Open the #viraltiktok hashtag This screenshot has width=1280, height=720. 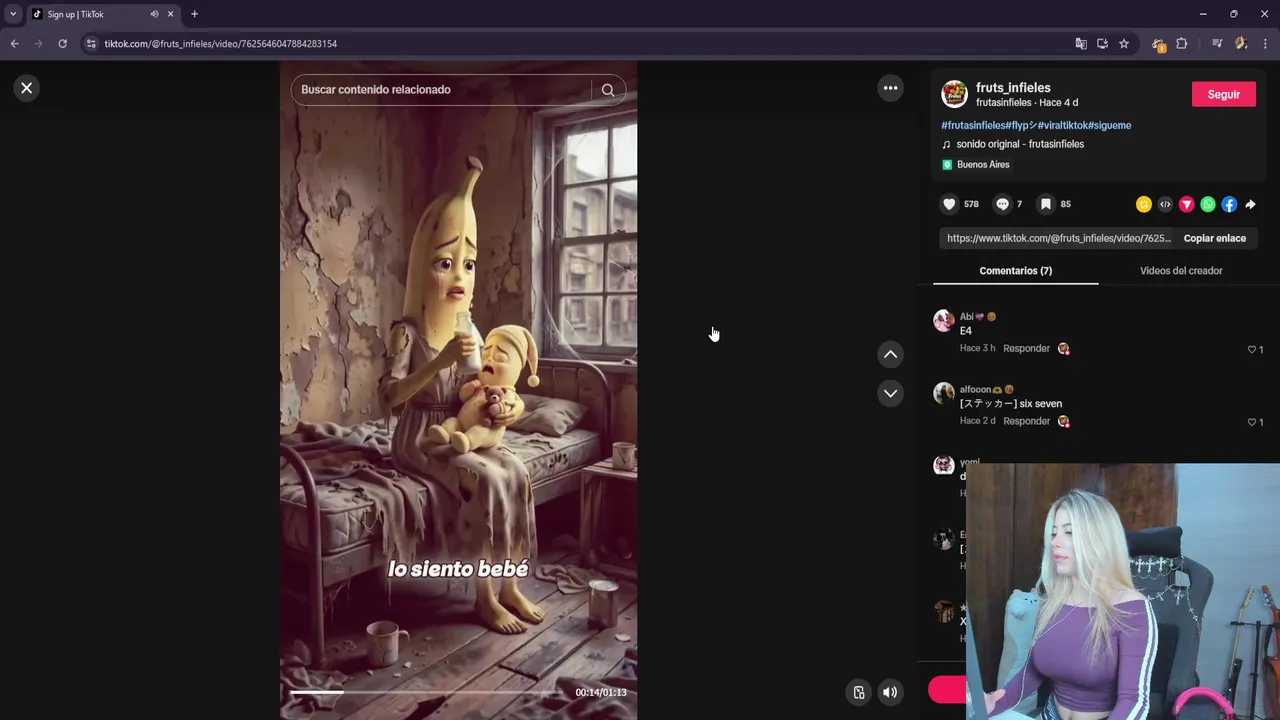(1062, 125)
